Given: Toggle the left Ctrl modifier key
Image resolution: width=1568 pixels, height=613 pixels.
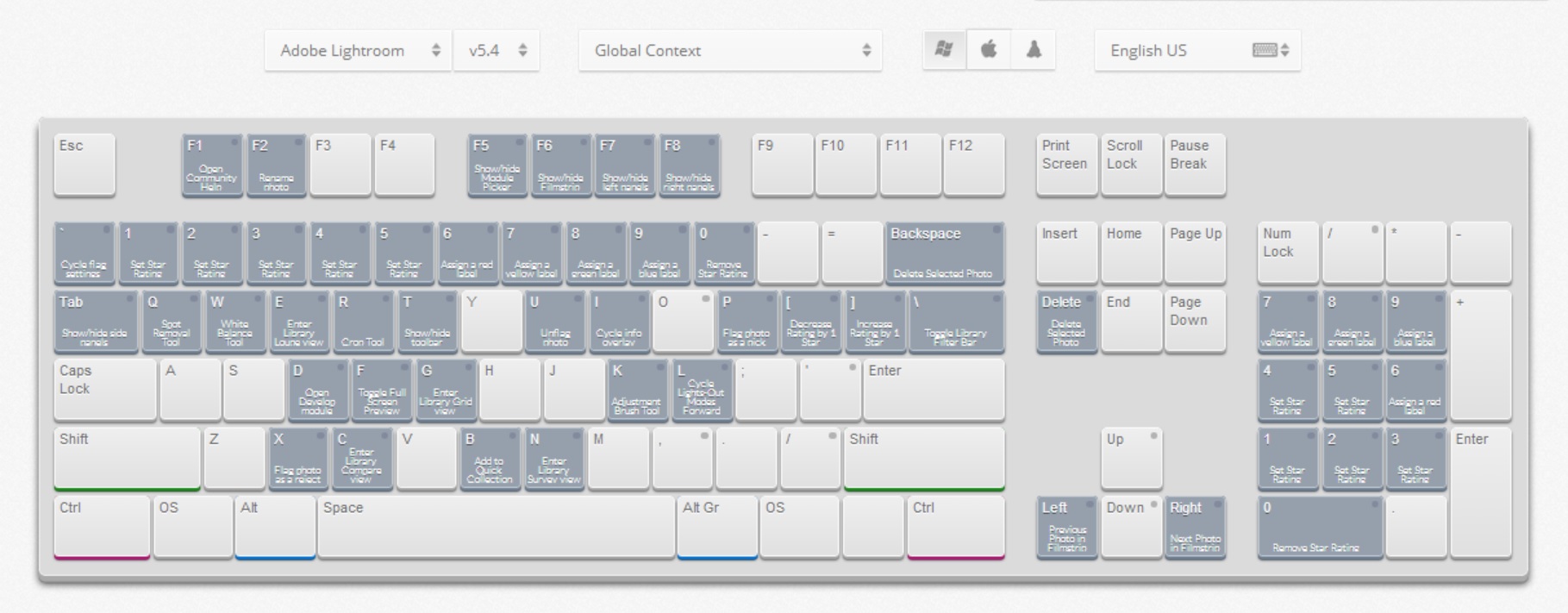Looking at the screenshot, I should 102,526.
